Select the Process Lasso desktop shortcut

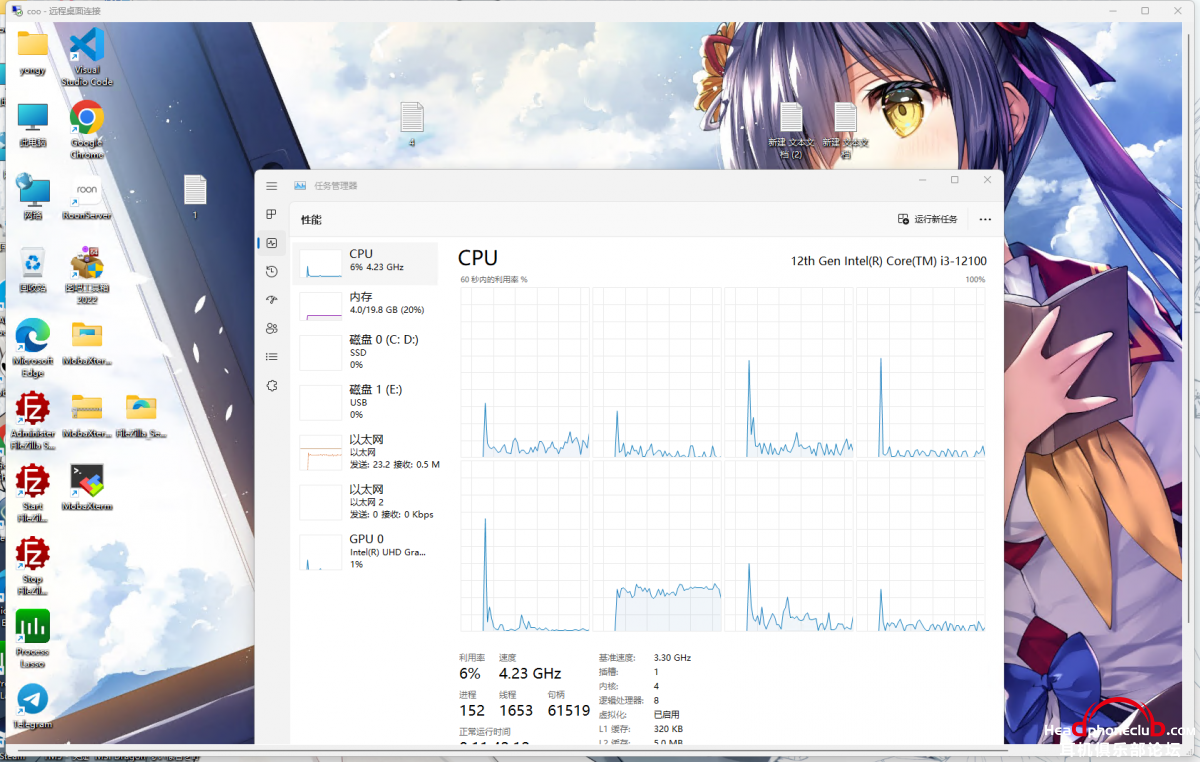33,640
